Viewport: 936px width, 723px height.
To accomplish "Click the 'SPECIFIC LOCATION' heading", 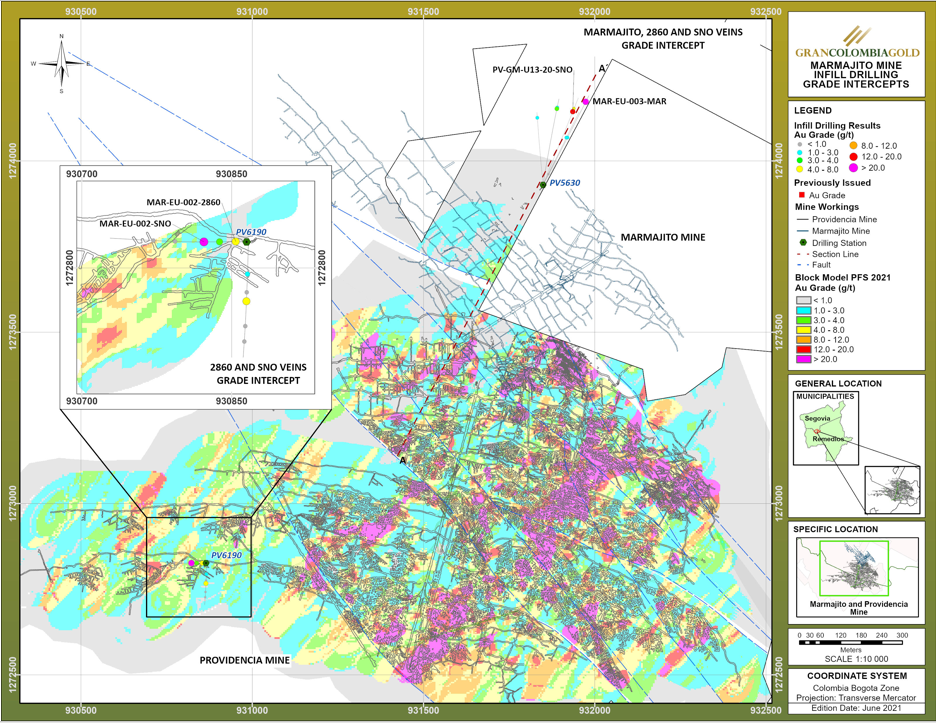I will coord(836,529).
